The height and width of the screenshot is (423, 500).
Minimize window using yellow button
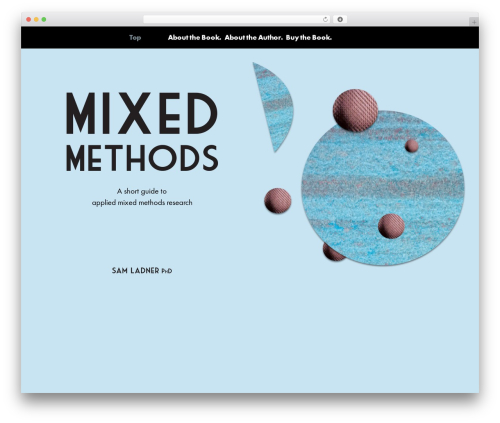(36, 20)
